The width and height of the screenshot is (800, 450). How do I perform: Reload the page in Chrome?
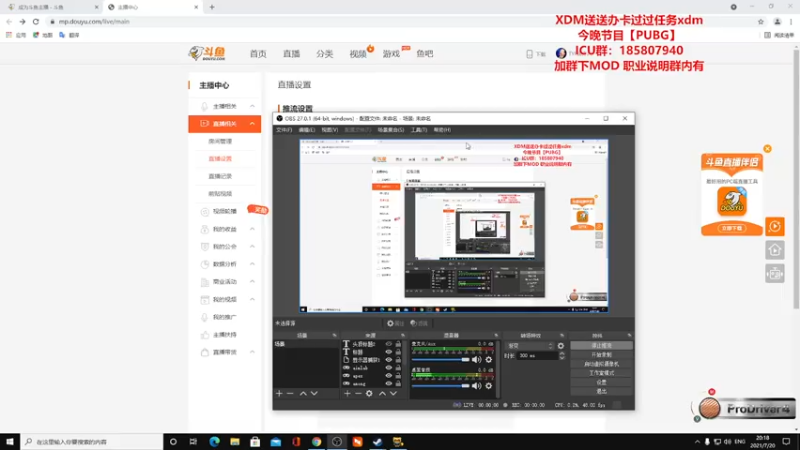click(x=36, y=21)
